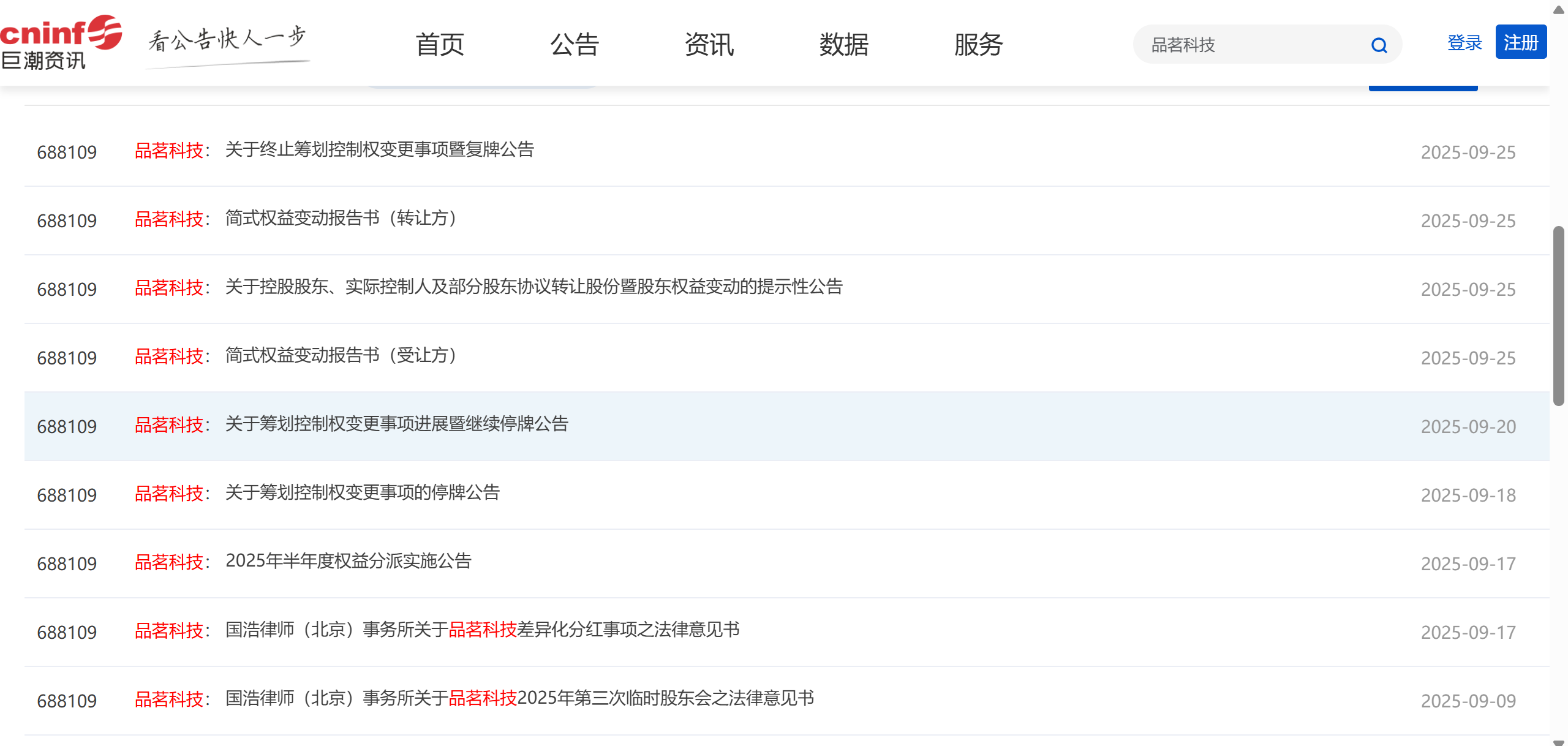Screen dimensions: 1568x746
Task: Open 2025年半年度权益分派实施公告
Action: coord(348,562)
